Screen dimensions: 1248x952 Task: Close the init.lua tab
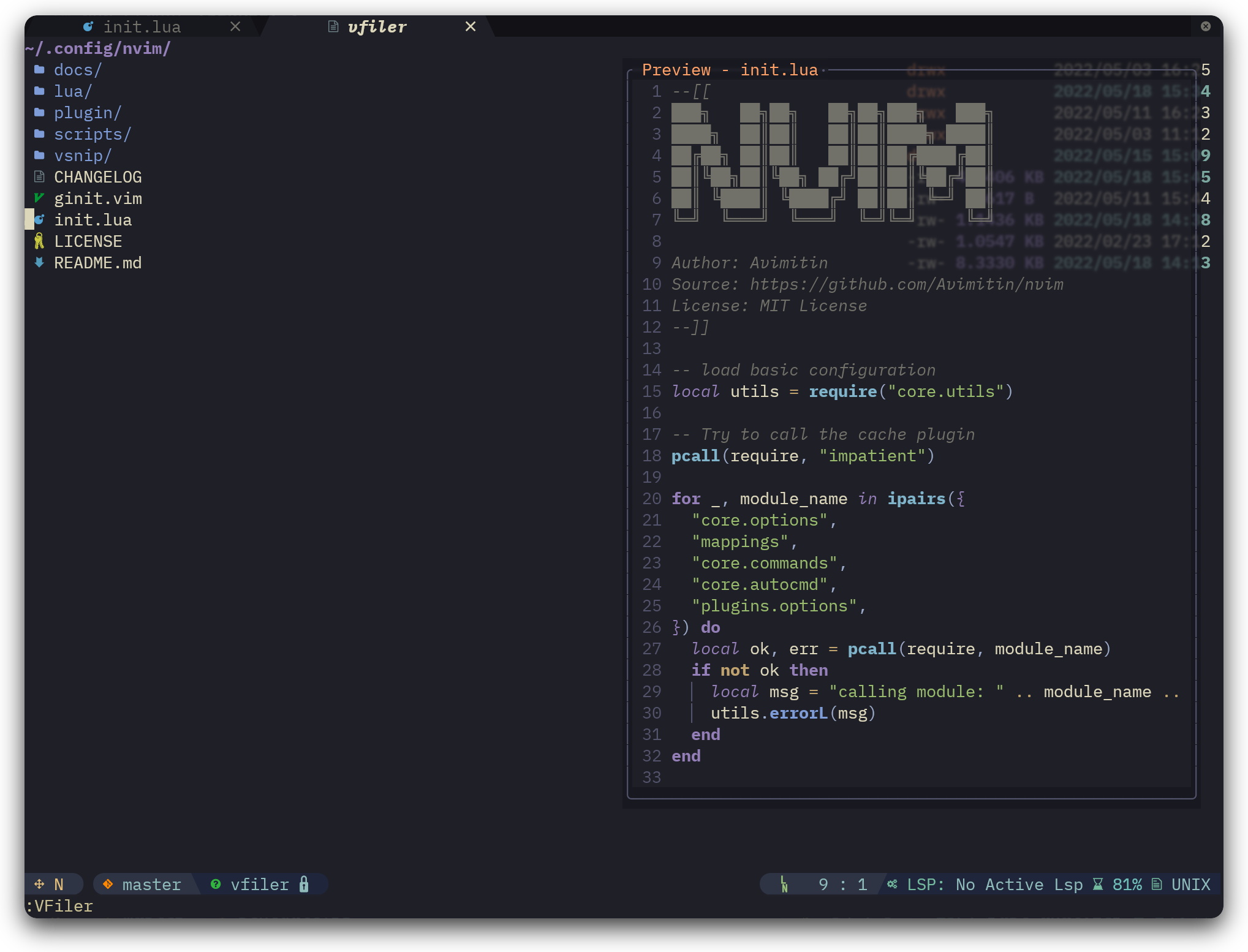coord(235,26)
